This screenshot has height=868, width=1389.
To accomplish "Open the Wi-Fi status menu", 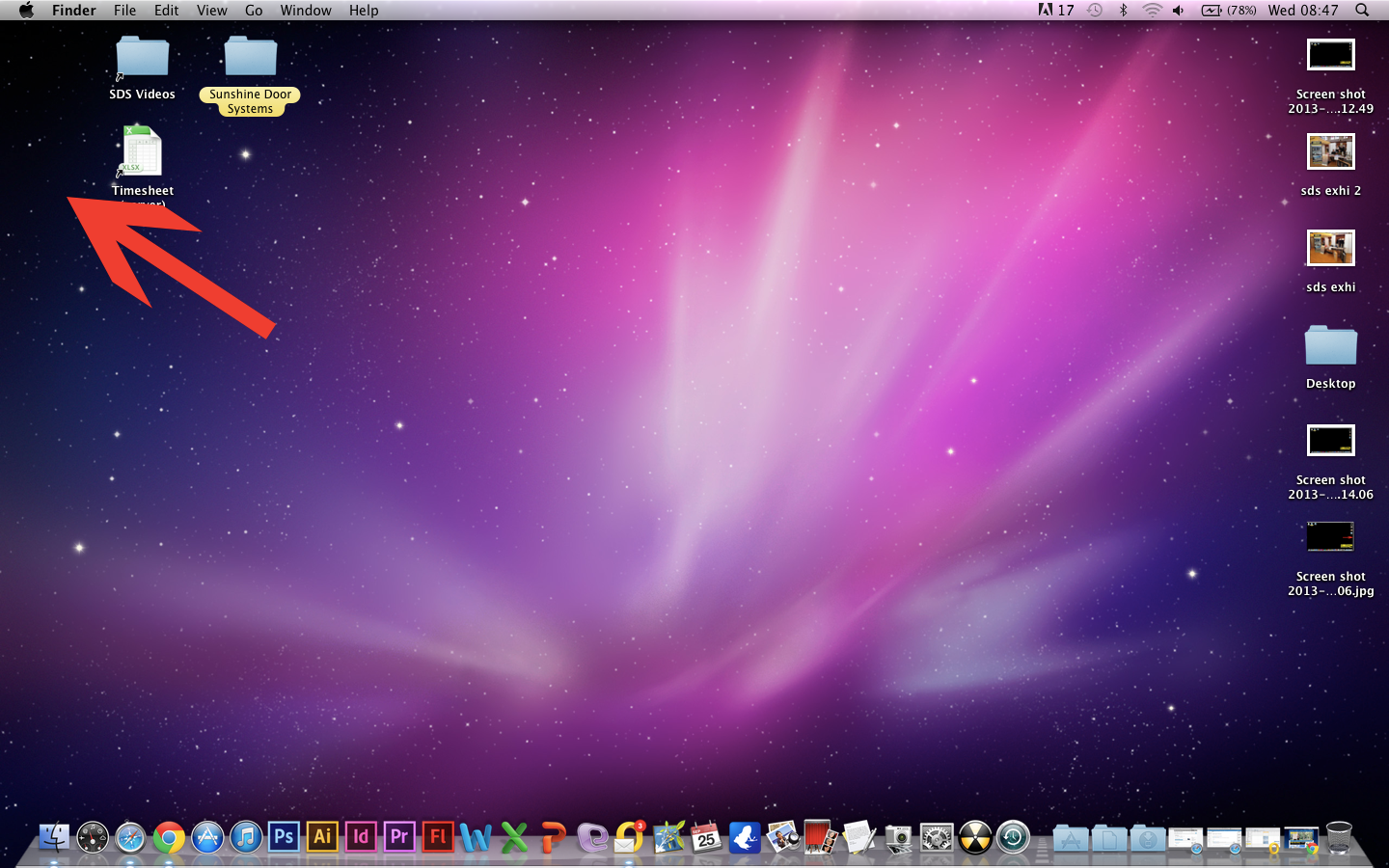I will (1152, 11).
